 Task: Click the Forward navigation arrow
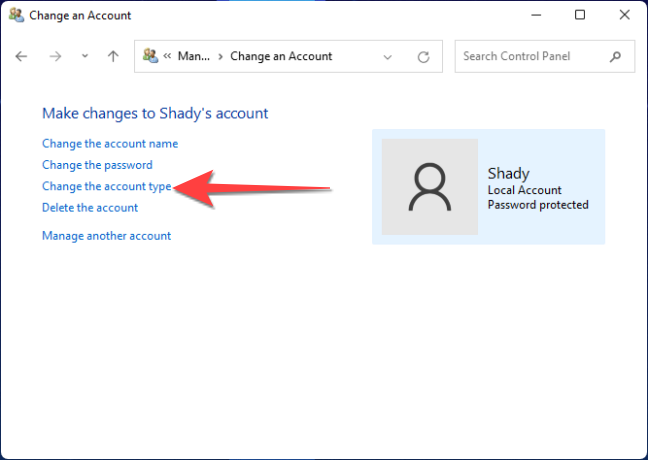pyautogui.click(x=55, y=57)
